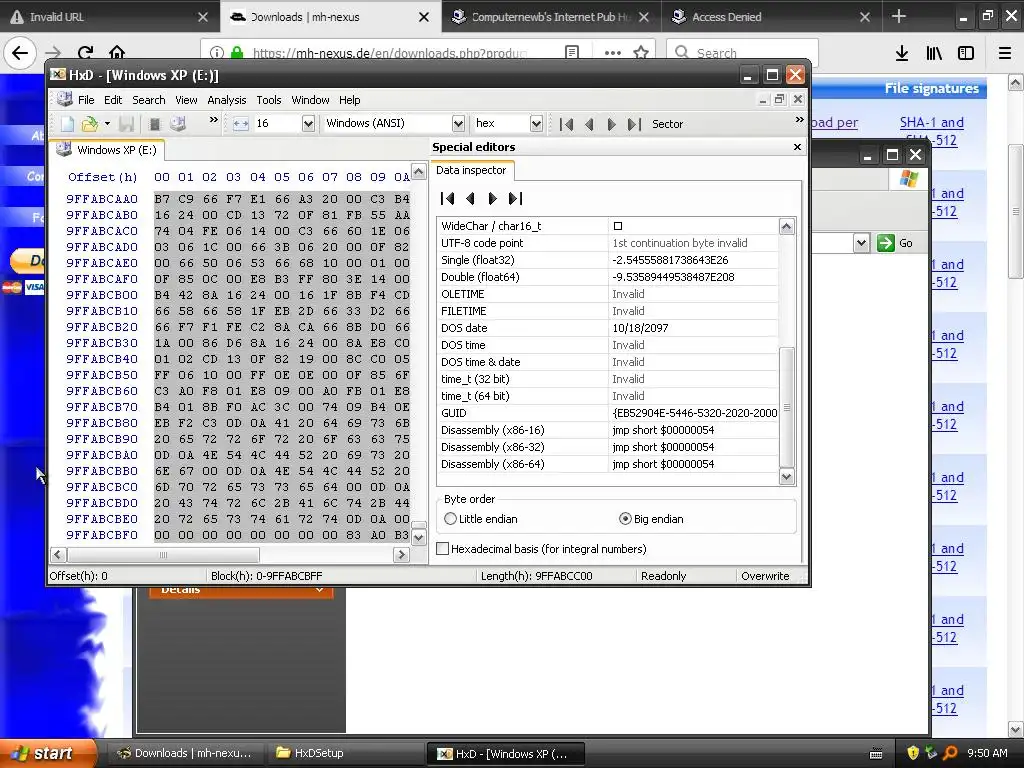Viewport: 1024px width, 768px height.
Task: Select the Disassembly (x86-32) row
Action: 607,447
